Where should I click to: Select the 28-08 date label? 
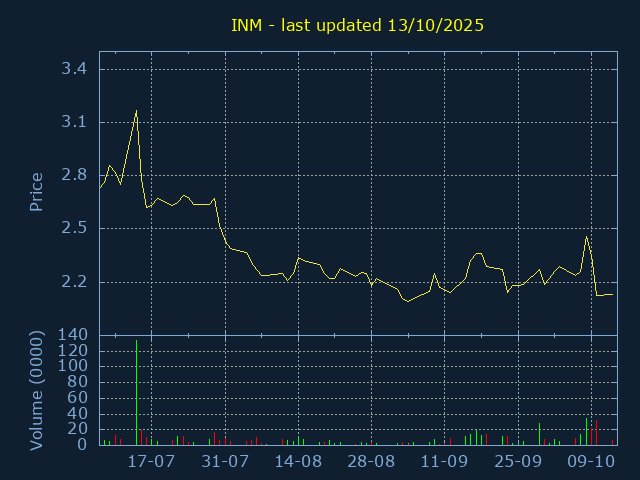tap(371, 462)
